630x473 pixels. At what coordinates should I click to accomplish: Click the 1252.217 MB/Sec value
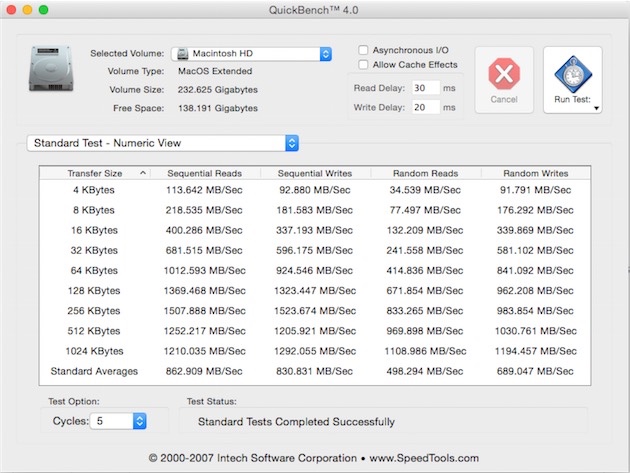[205, 331]
